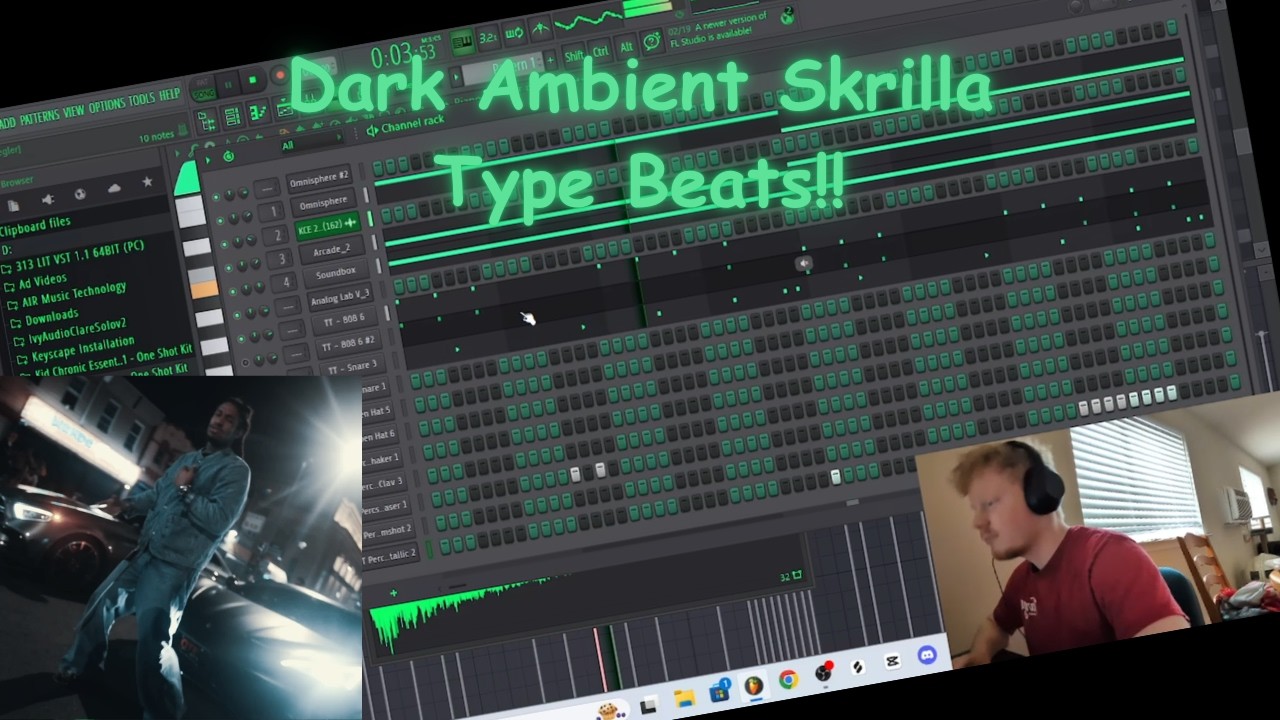Toggle PAT/SONG playback mode
This screenshot has height=720, width=1280.
tap(203, 88)
